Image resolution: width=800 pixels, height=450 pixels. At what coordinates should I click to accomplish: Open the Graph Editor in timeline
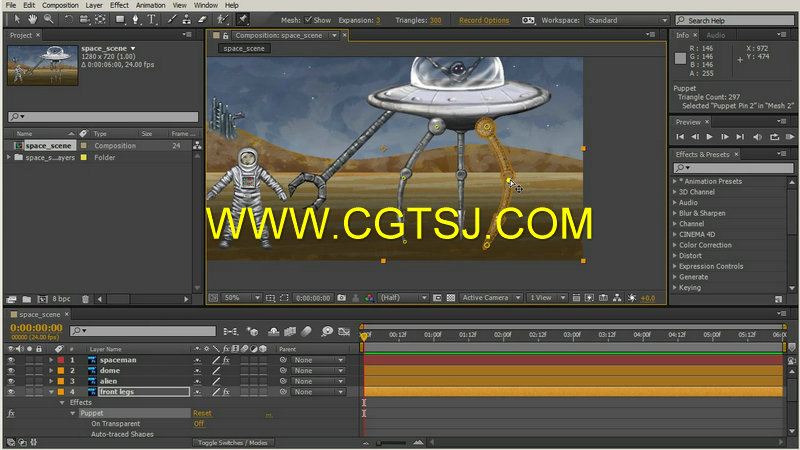pyautogui.click(x=344, y=332)
